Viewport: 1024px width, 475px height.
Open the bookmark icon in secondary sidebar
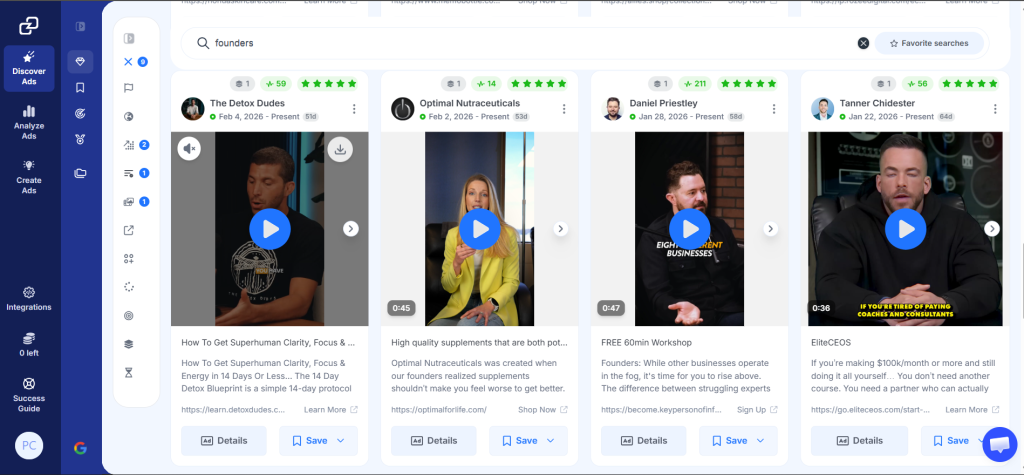(80, 88)
